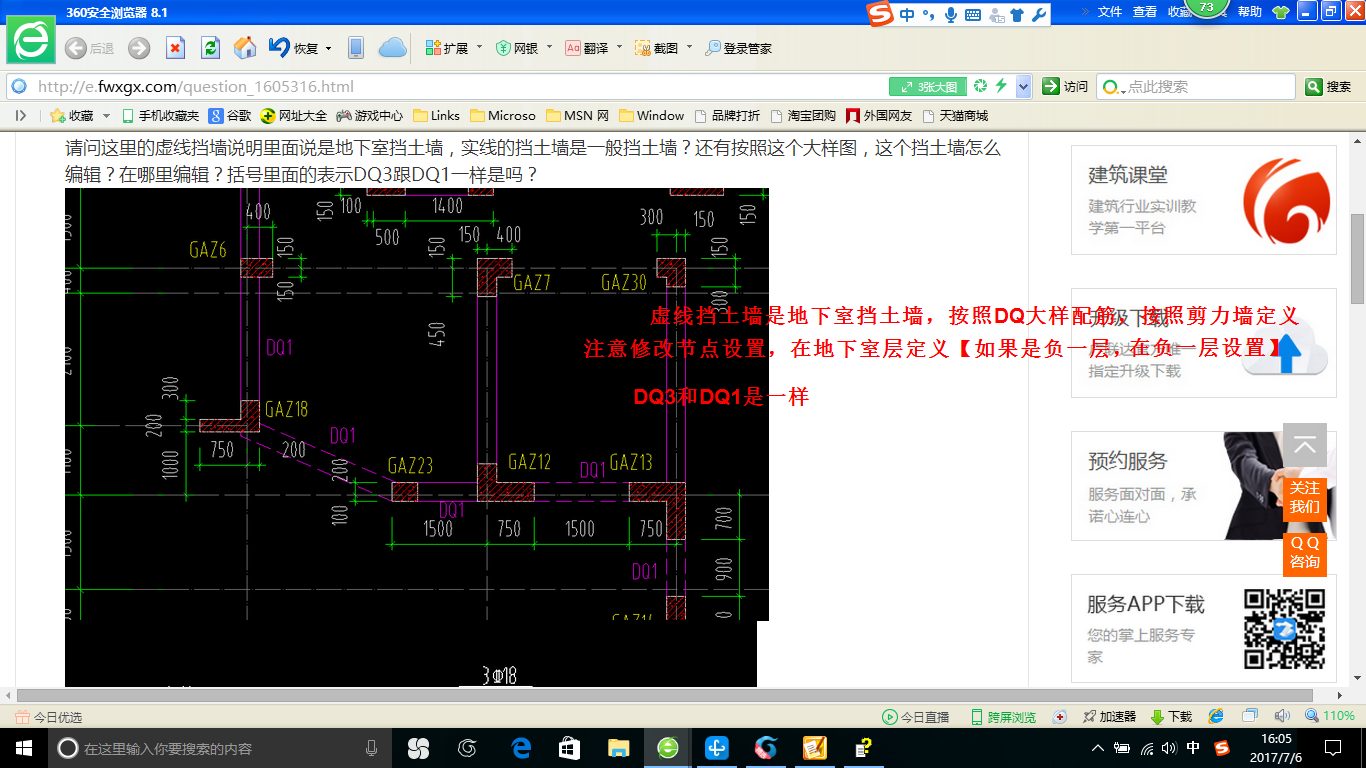Open the Microso bookmark folder
1366x768 pixels.
(503, 116)
